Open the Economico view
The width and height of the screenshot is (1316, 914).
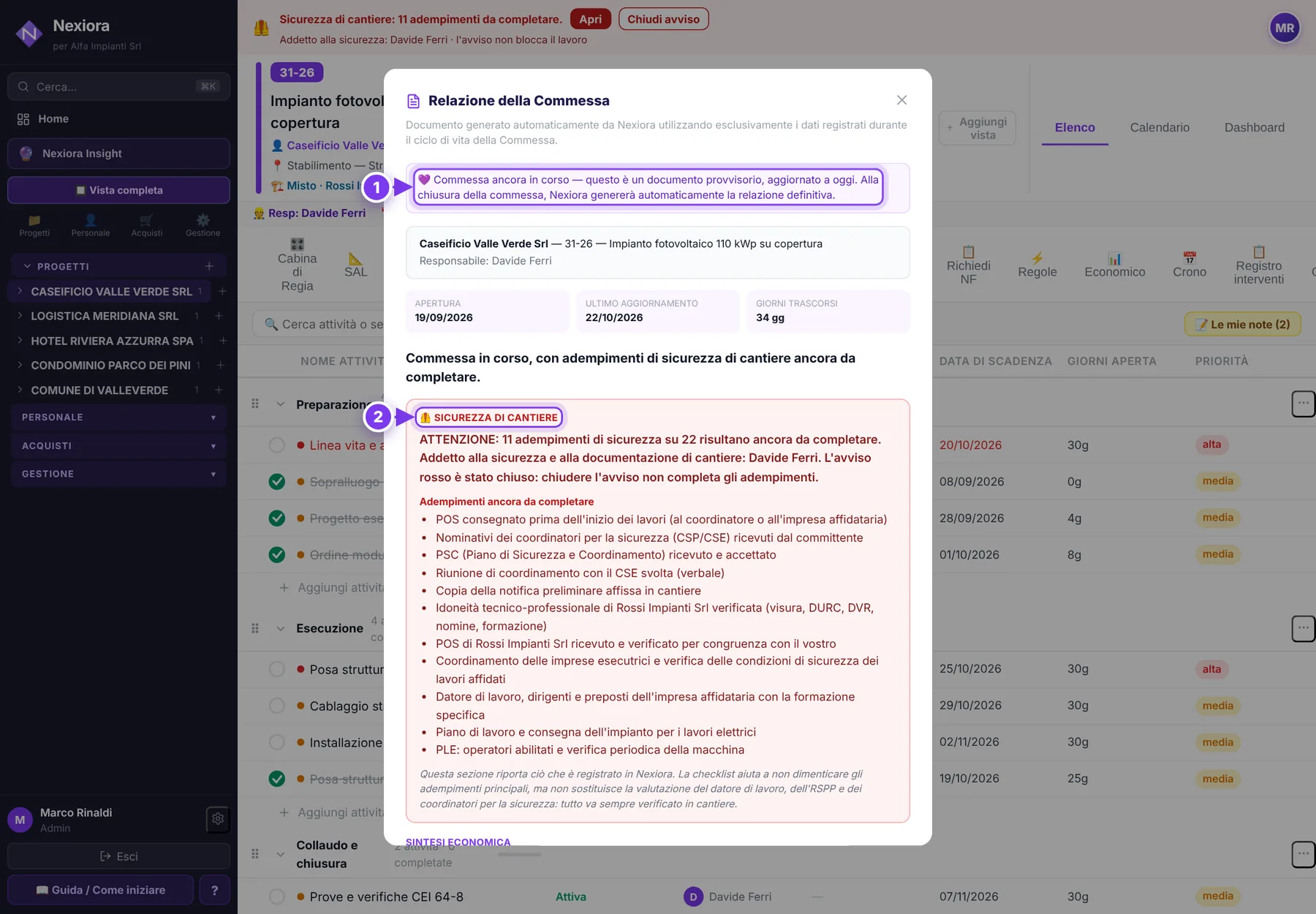1115,265
